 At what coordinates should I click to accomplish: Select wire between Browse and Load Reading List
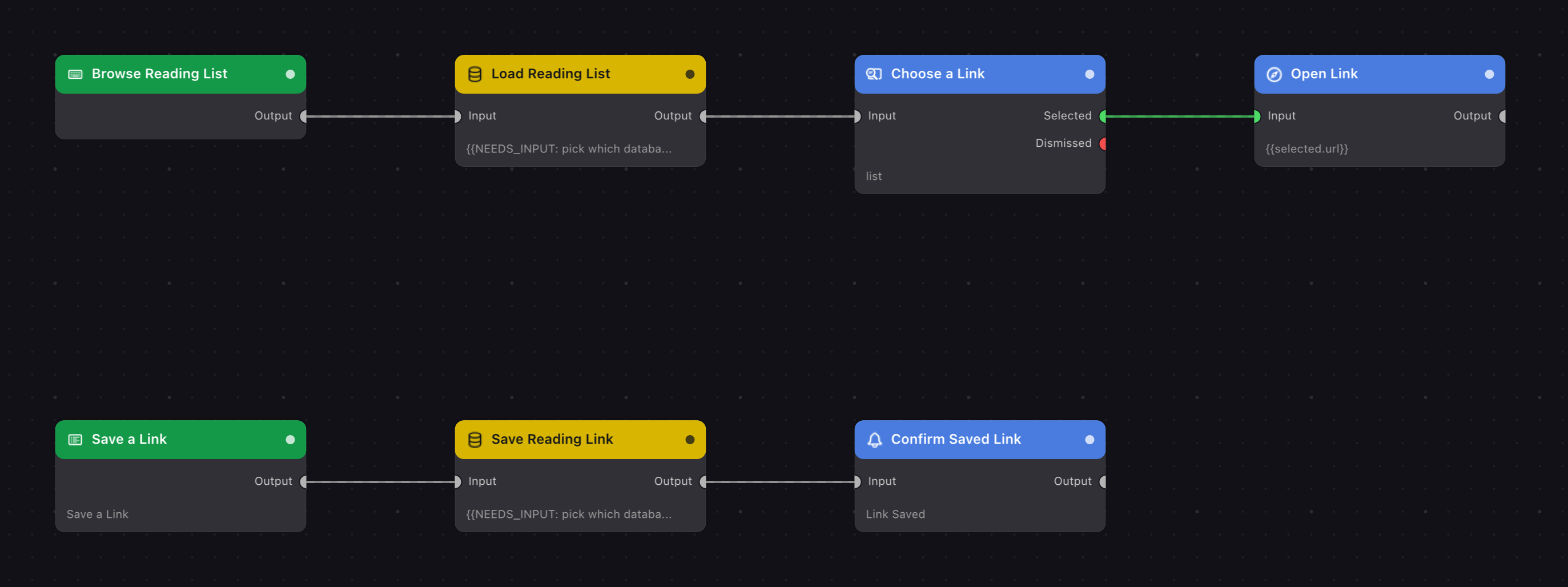tap(380, 116)
